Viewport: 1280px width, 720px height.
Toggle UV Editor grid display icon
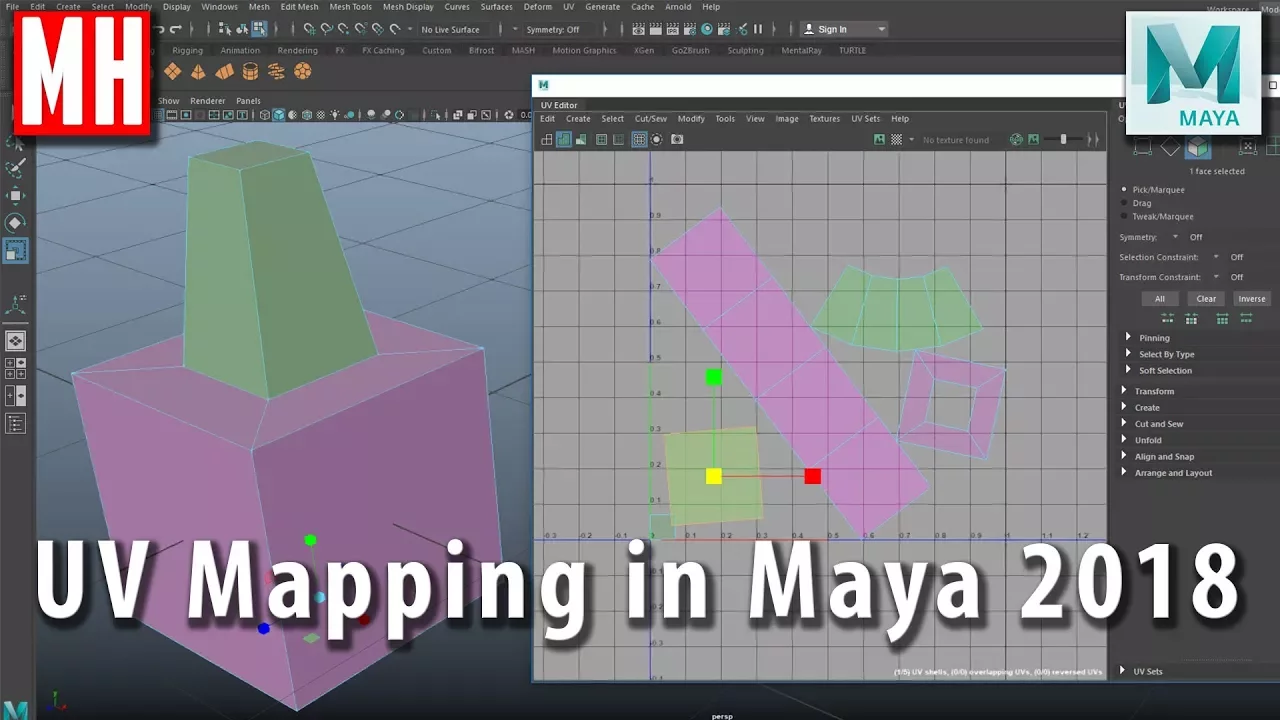(x=639, y=140)
